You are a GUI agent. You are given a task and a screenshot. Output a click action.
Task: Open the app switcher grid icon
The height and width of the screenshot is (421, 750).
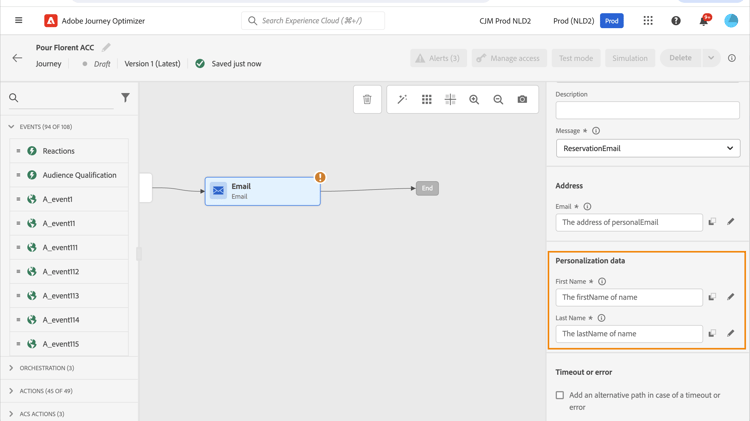(x=648, y=21)
